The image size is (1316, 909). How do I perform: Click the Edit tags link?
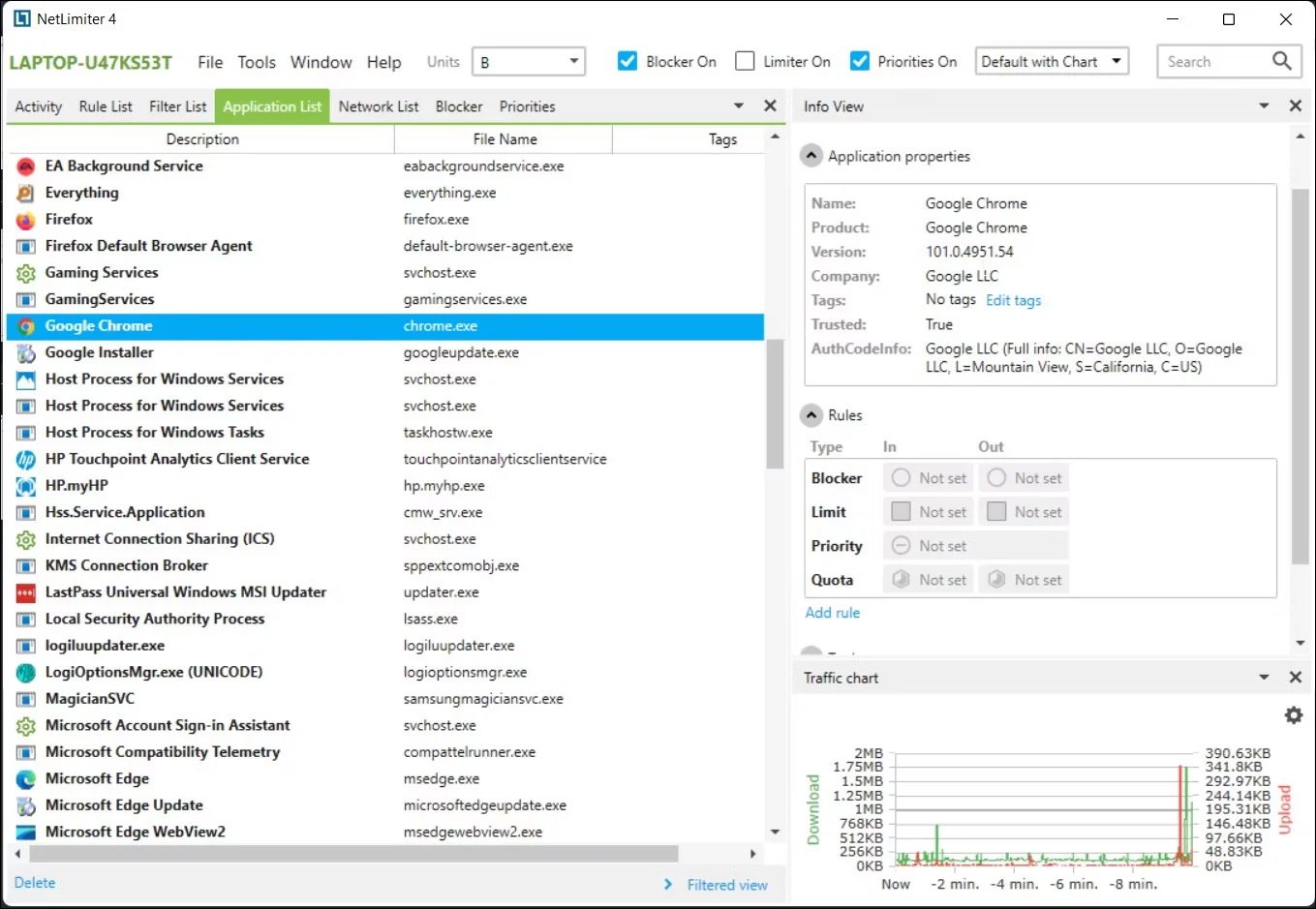tap(1013, 300)
